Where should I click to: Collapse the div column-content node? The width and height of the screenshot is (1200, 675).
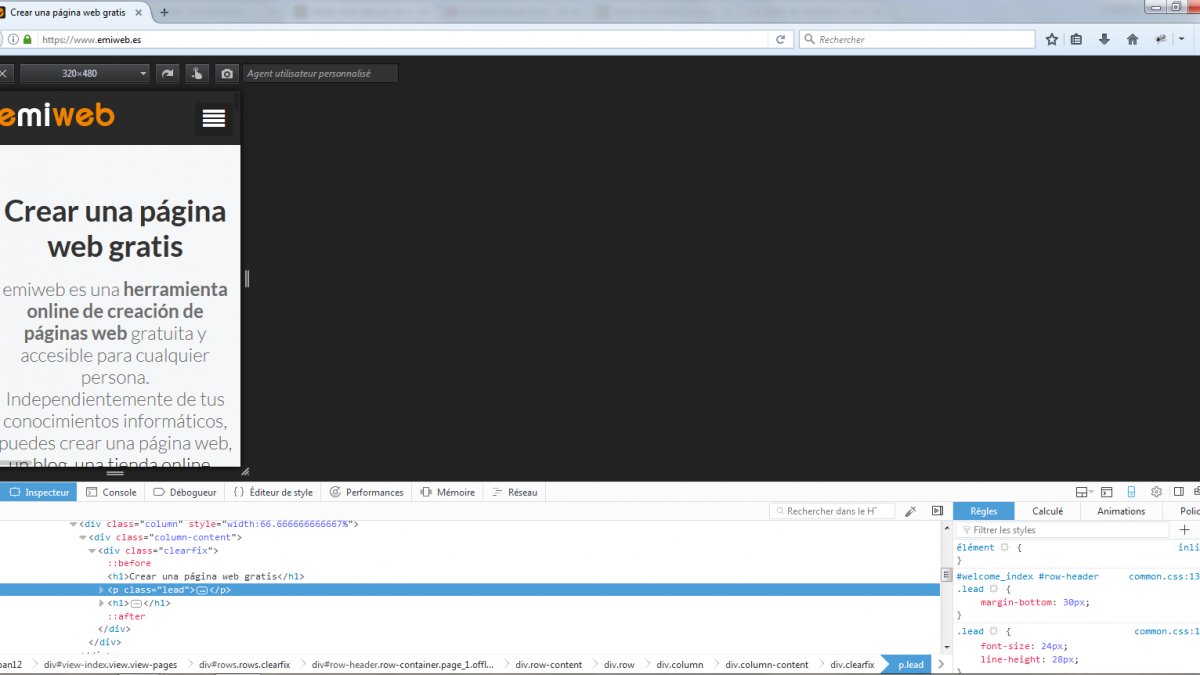[x=82, y=537]
